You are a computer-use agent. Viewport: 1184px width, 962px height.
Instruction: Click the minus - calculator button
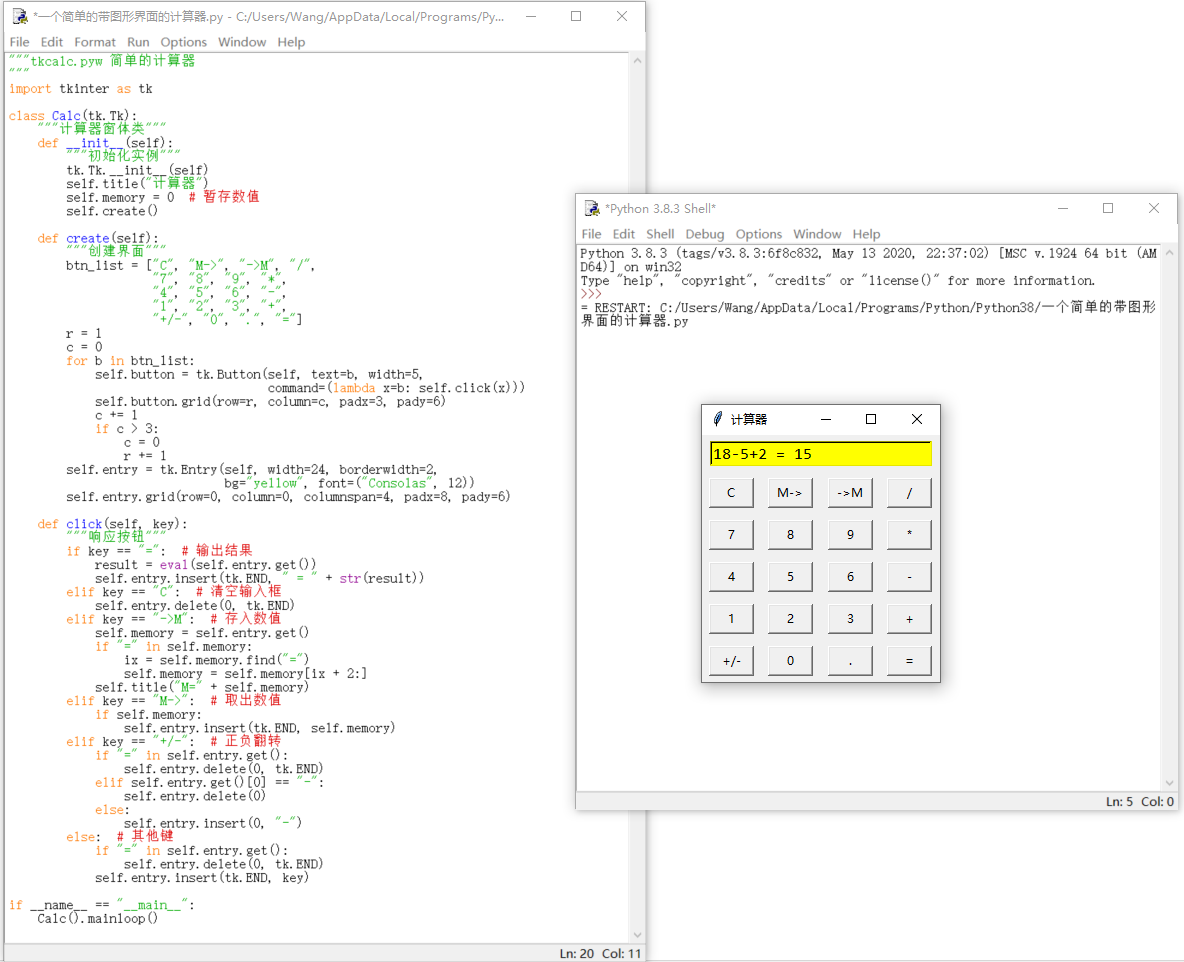tap(909, 576)
